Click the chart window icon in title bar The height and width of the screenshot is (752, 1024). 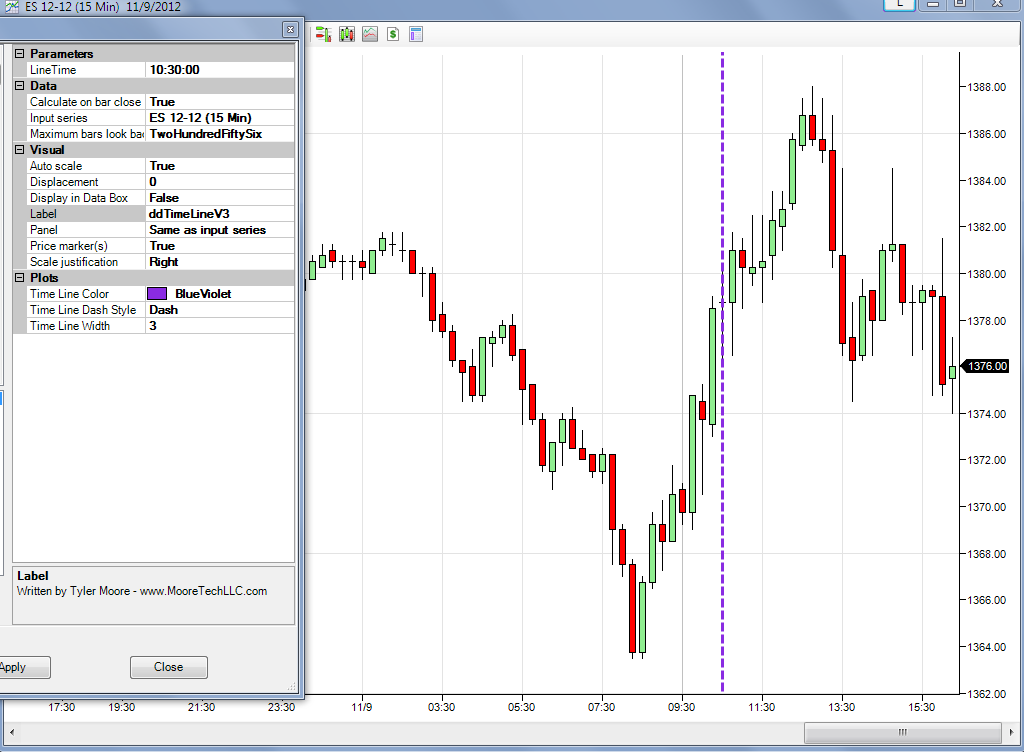tap(11, 7)
